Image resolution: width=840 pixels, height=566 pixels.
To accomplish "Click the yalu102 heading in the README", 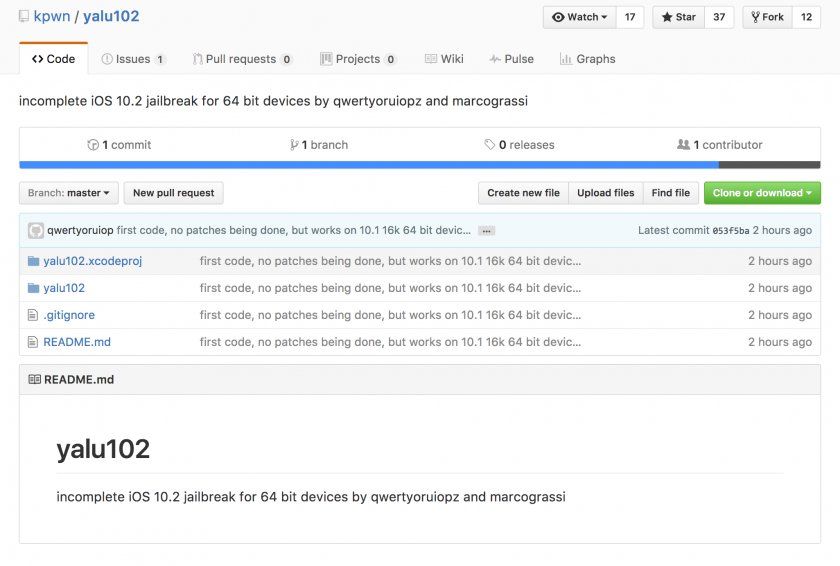I will pyautogui.click(x=103, y=449).
